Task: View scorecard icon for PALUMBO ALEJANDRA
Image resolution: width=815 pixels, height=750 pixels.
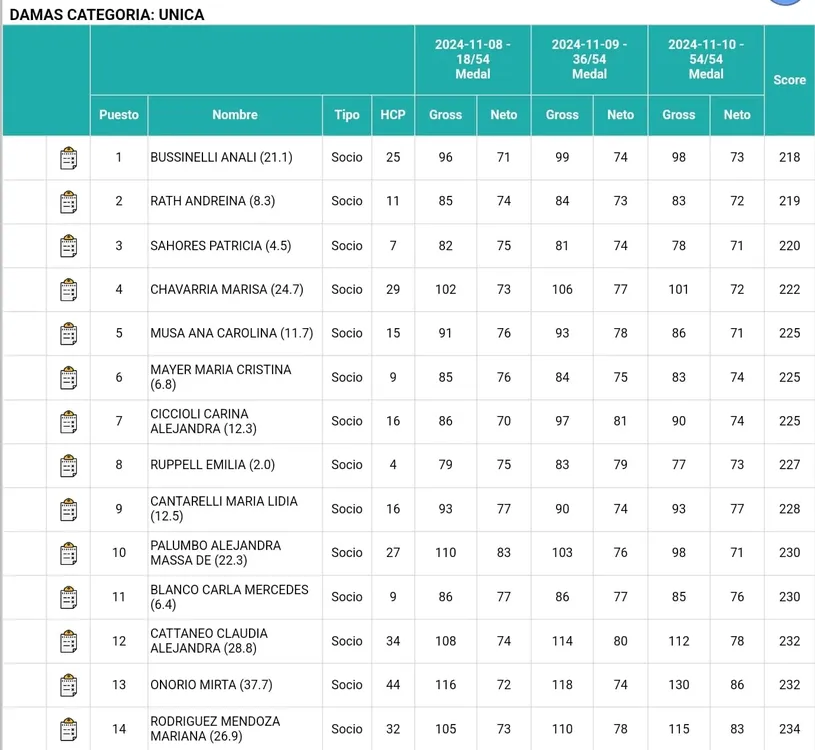Action: 68,553
